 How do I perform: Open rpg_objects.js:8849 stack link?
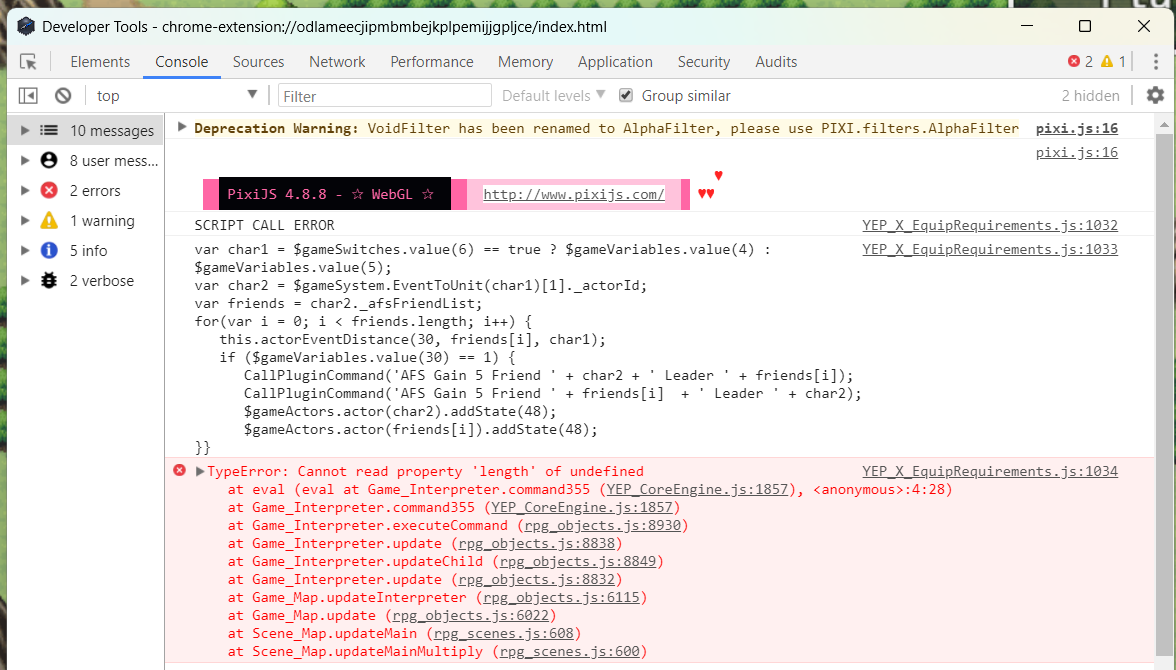click(x=578, y=561)
